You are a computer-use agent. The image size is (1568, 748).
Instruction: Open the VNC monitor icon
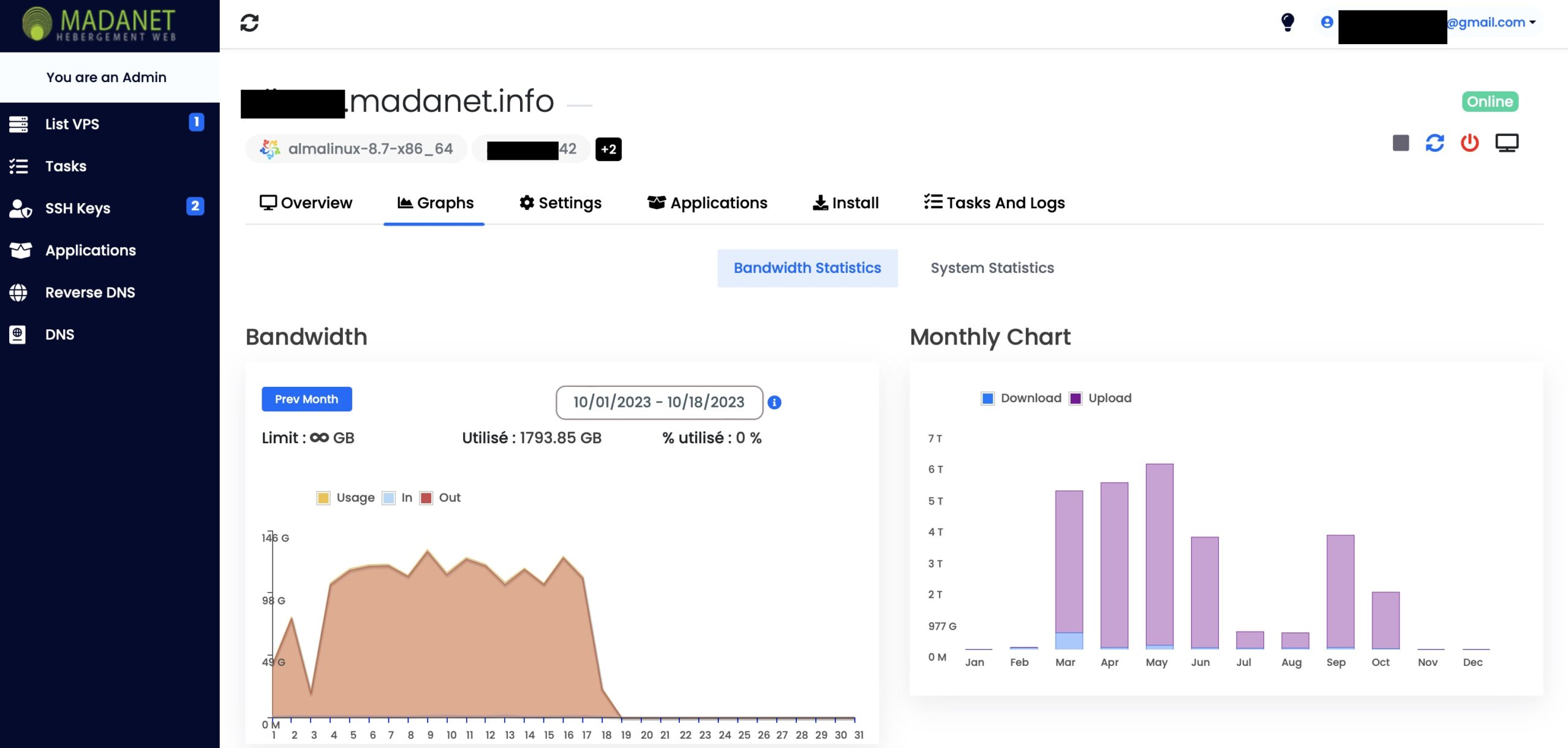pyautogui.click(x=1507, y=143)
